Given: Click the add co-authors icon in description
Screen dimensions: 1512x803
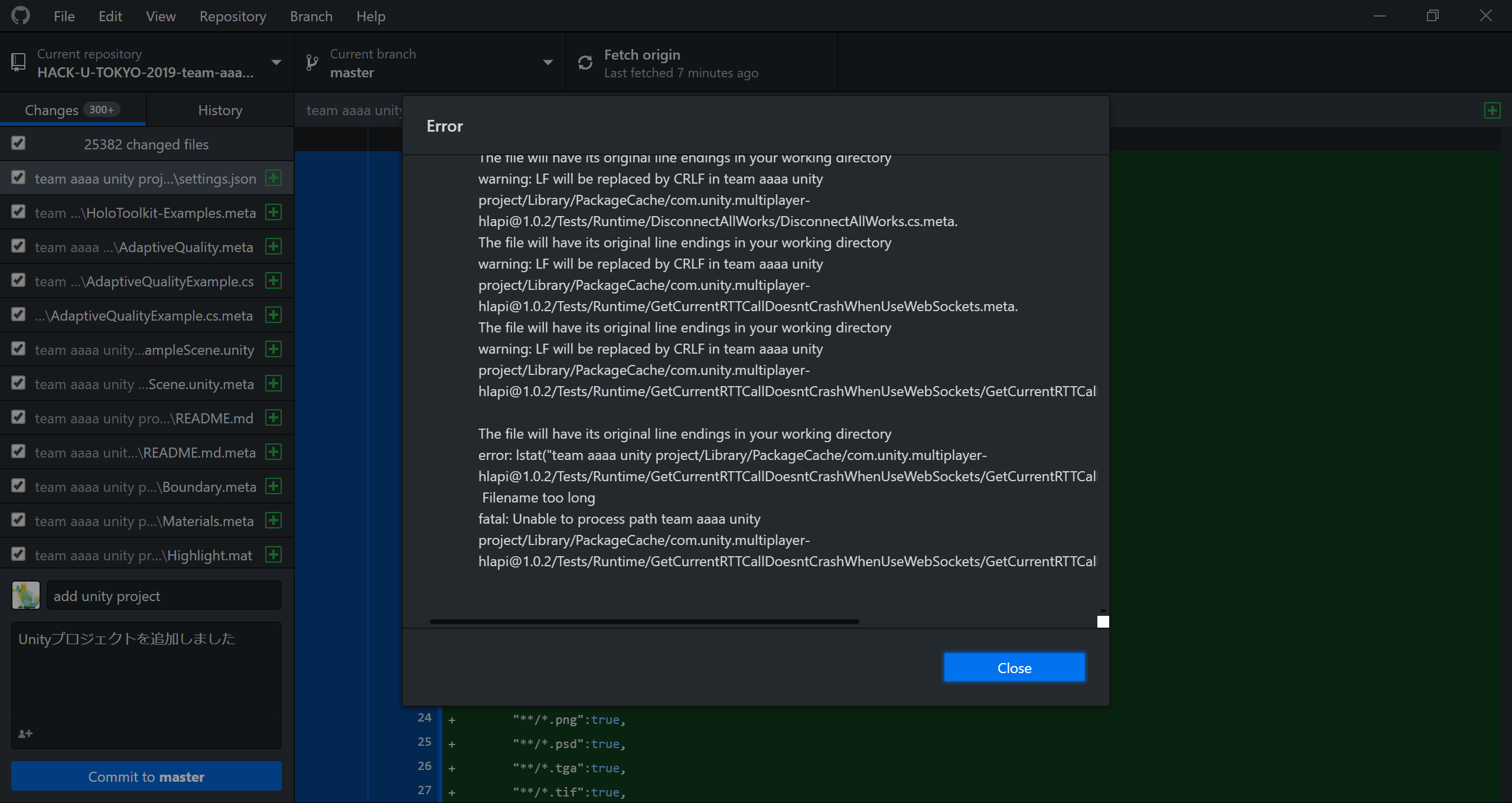Looking at the screenshot, I should coord(25,733).
